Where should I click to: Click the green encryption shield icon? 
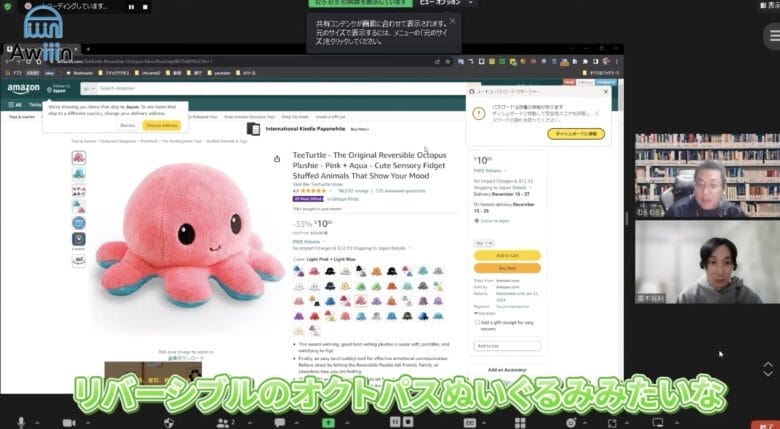(7, 6)
